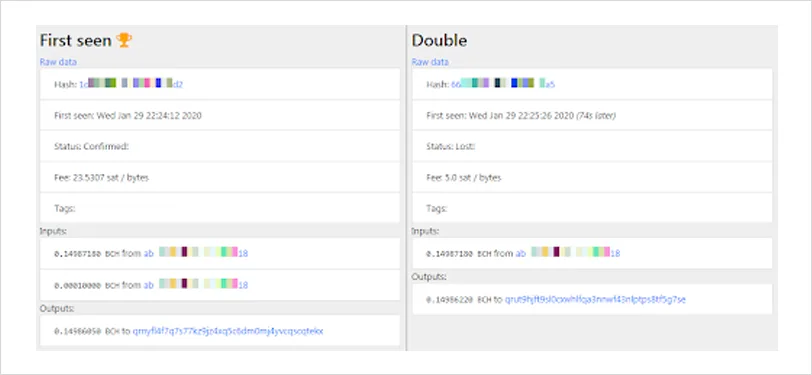Select output amount 0.14986220 BCH
Image resolution: width=812 pixels, height=375 pixels.
pos(459,300)
